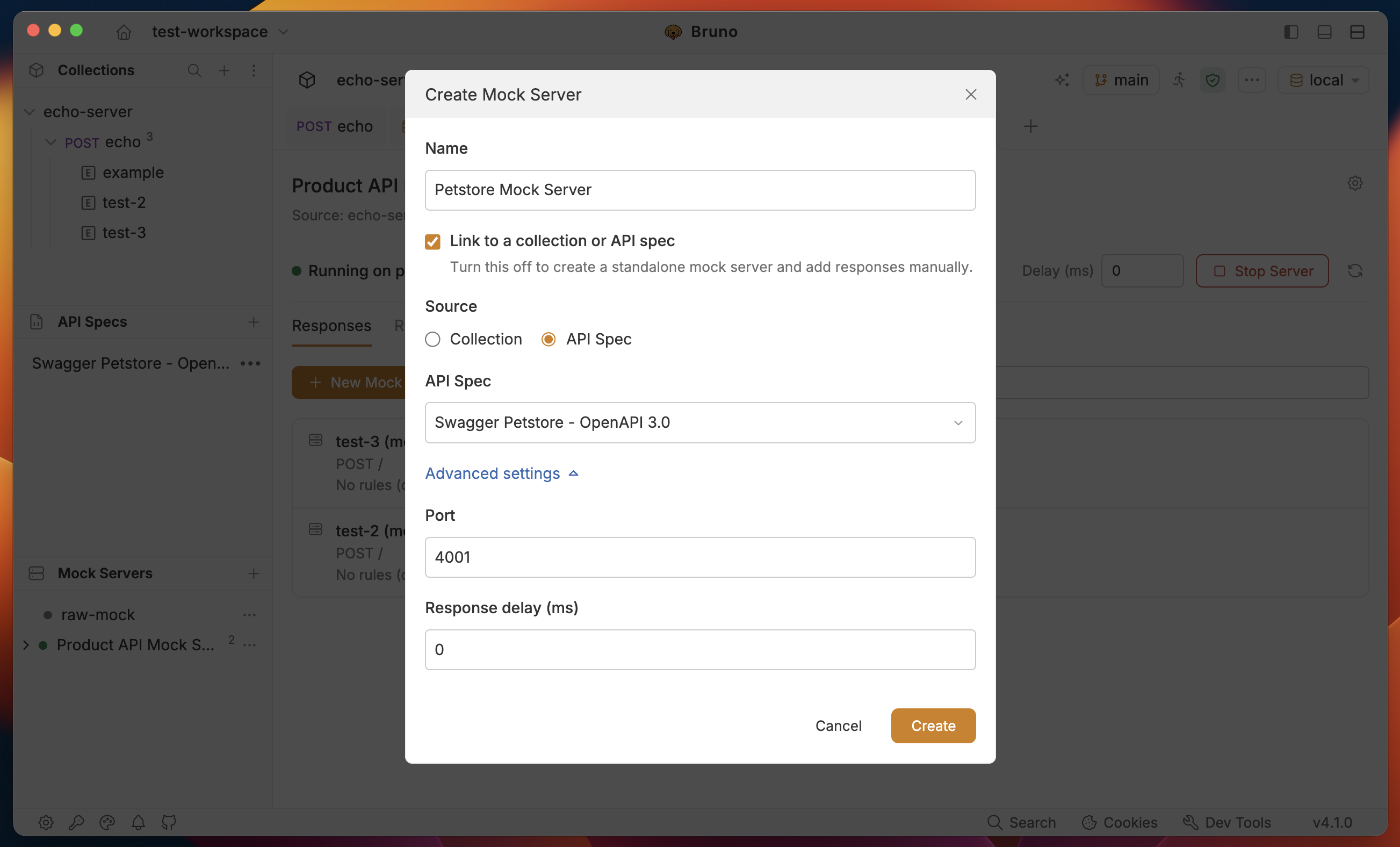
Task: Select raw-mock mock server
Action: (x=98, y=615)
